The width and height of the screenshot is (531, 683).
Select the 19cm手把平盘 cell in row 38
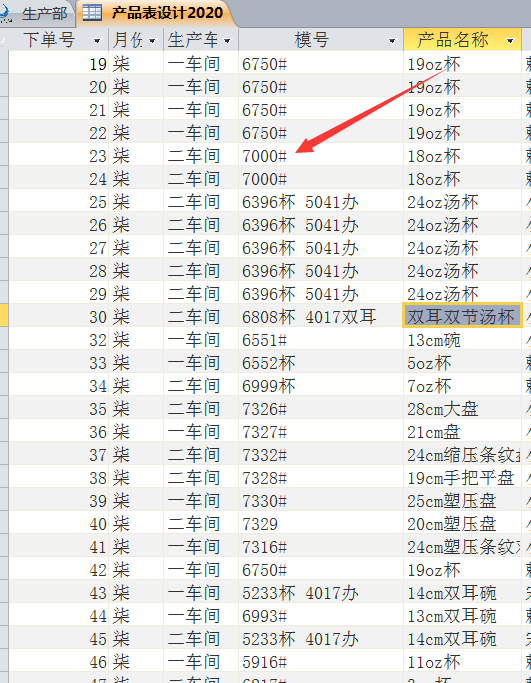[x=462, y=477]
